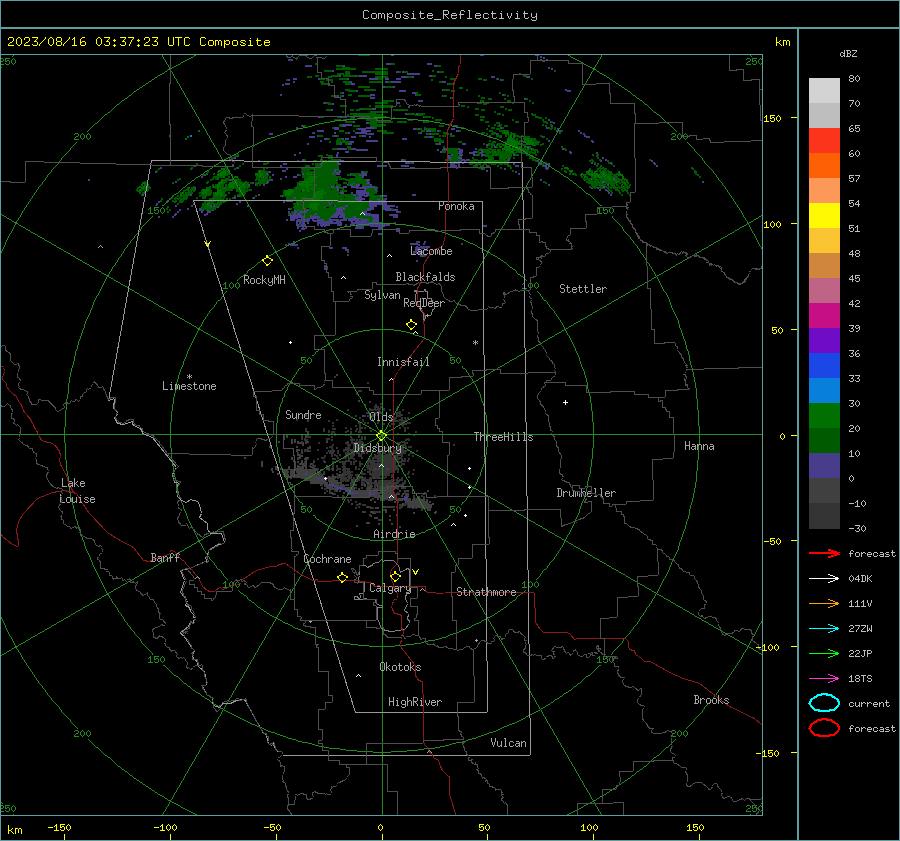Pick the light blue 30-33 dBZ swatch
900x841 pixels.
824,391
